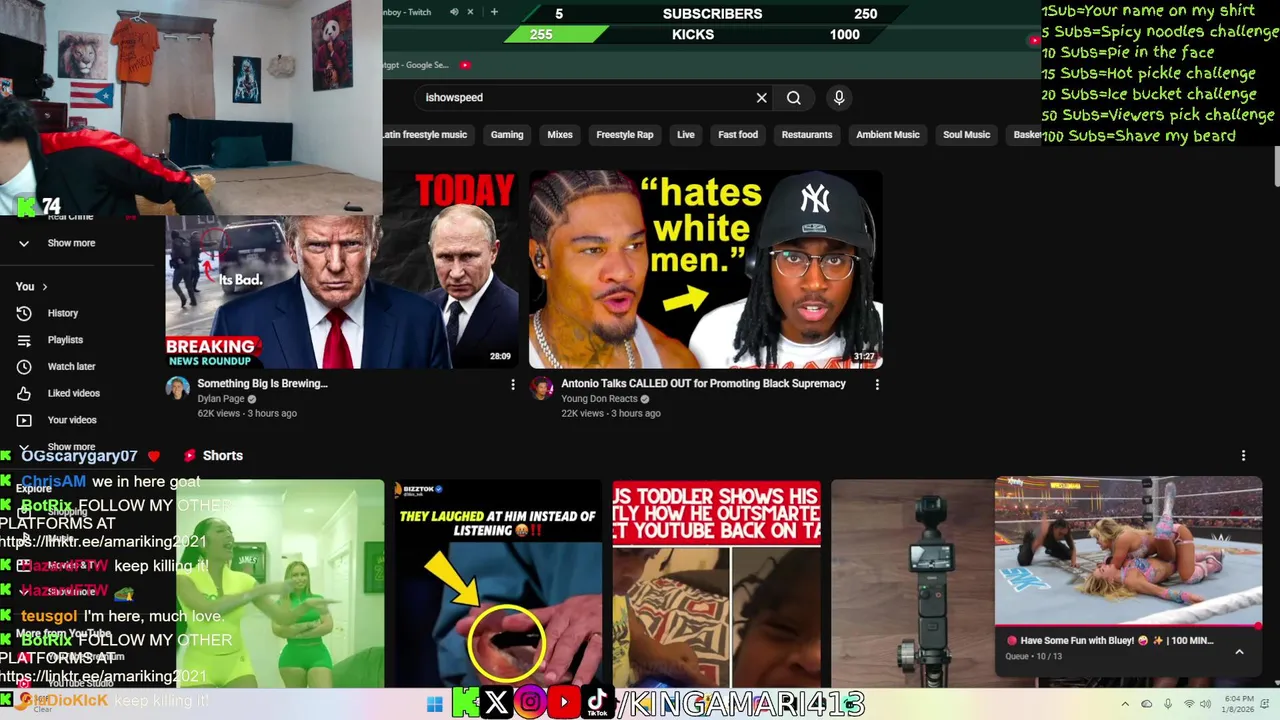Open Dylan Page channel avatar

point(177,389)
